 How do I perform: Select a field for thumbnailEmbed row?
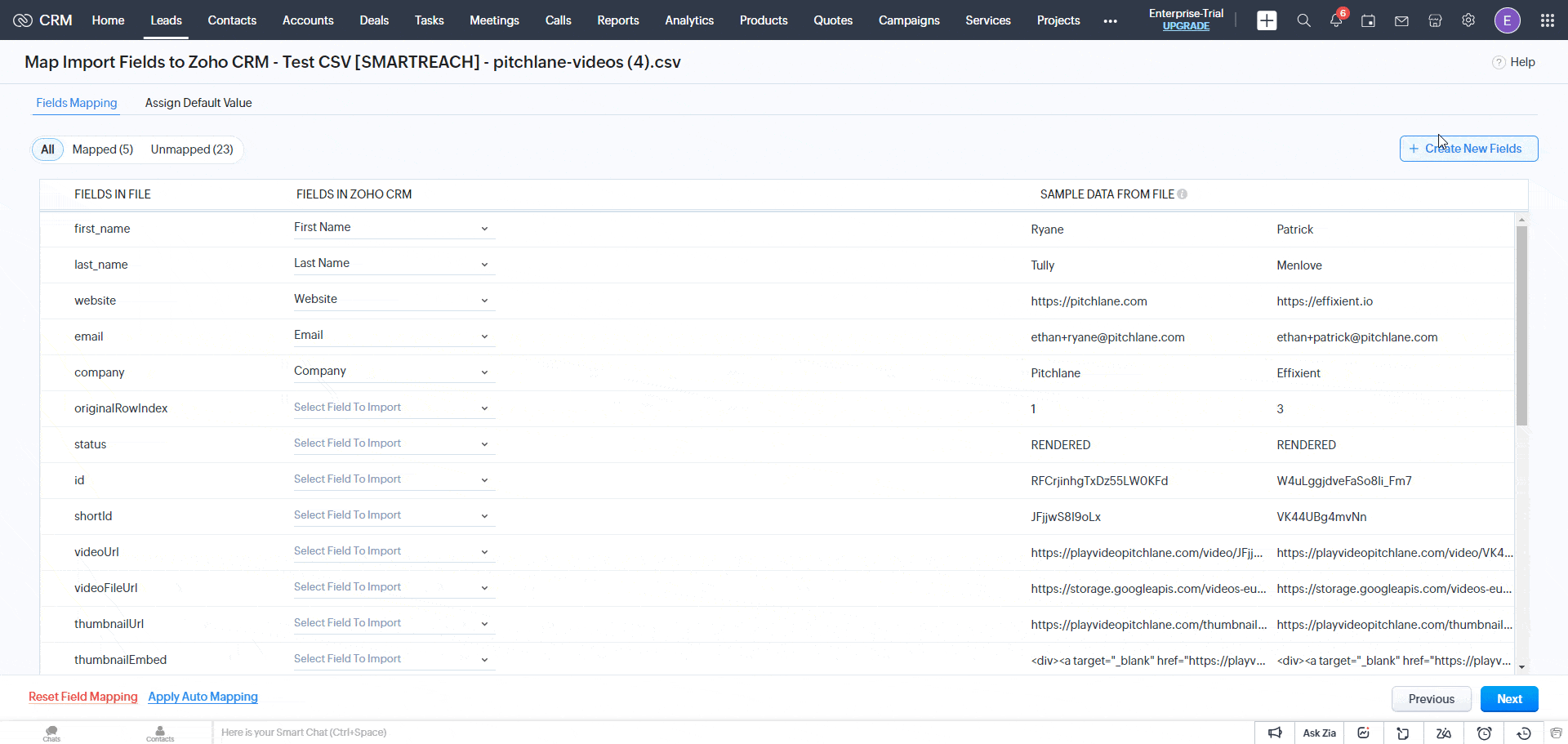[394, 659]
